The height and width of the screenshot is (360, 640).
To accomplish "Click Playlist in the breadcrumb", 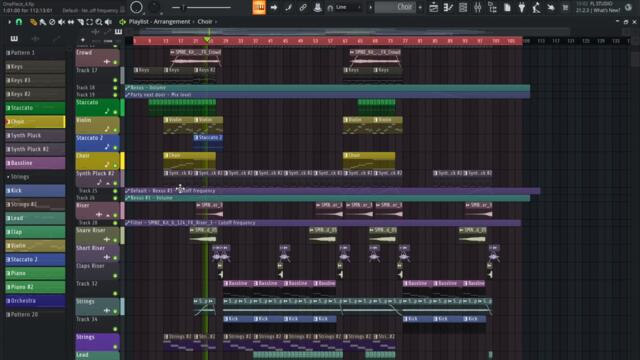I will tap(139, 22).
